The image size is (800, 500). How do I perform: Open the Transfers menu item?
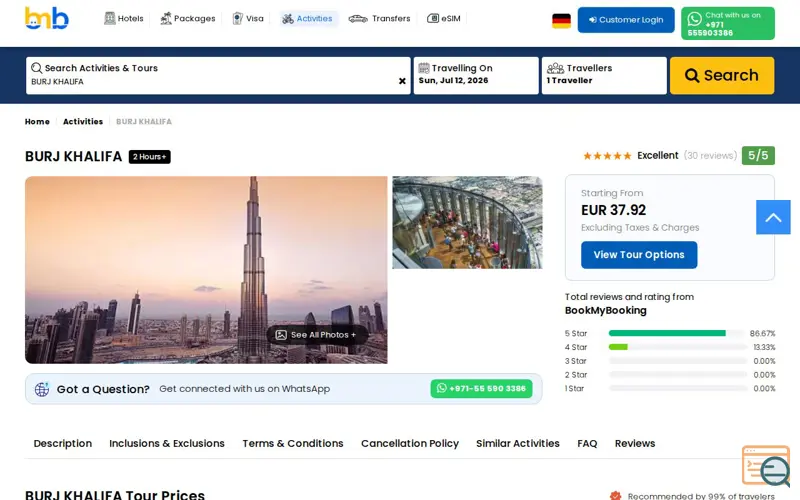380,19
